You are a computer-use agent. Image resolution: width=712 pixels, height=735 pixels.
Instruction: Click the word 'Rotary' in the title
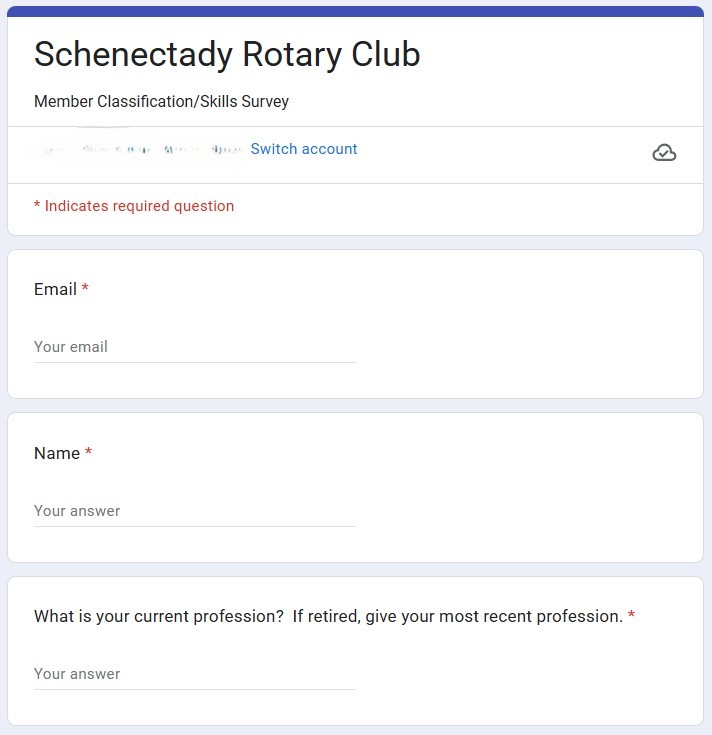pos(292,54)
